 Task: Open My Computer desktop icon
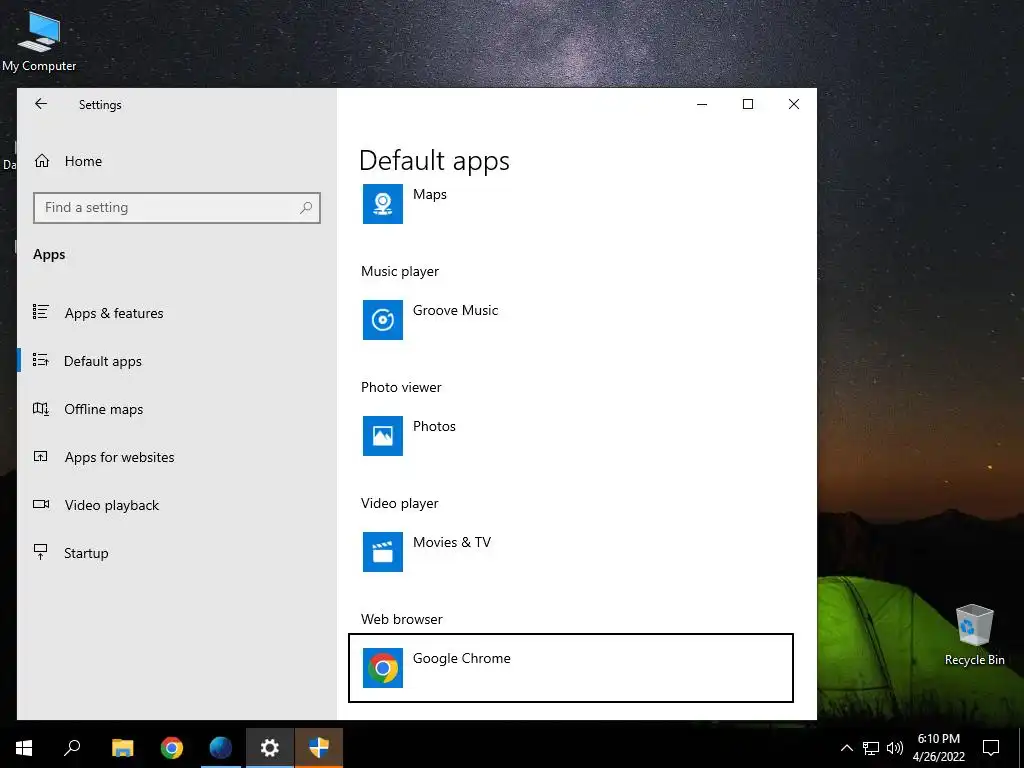pos(39,40)
